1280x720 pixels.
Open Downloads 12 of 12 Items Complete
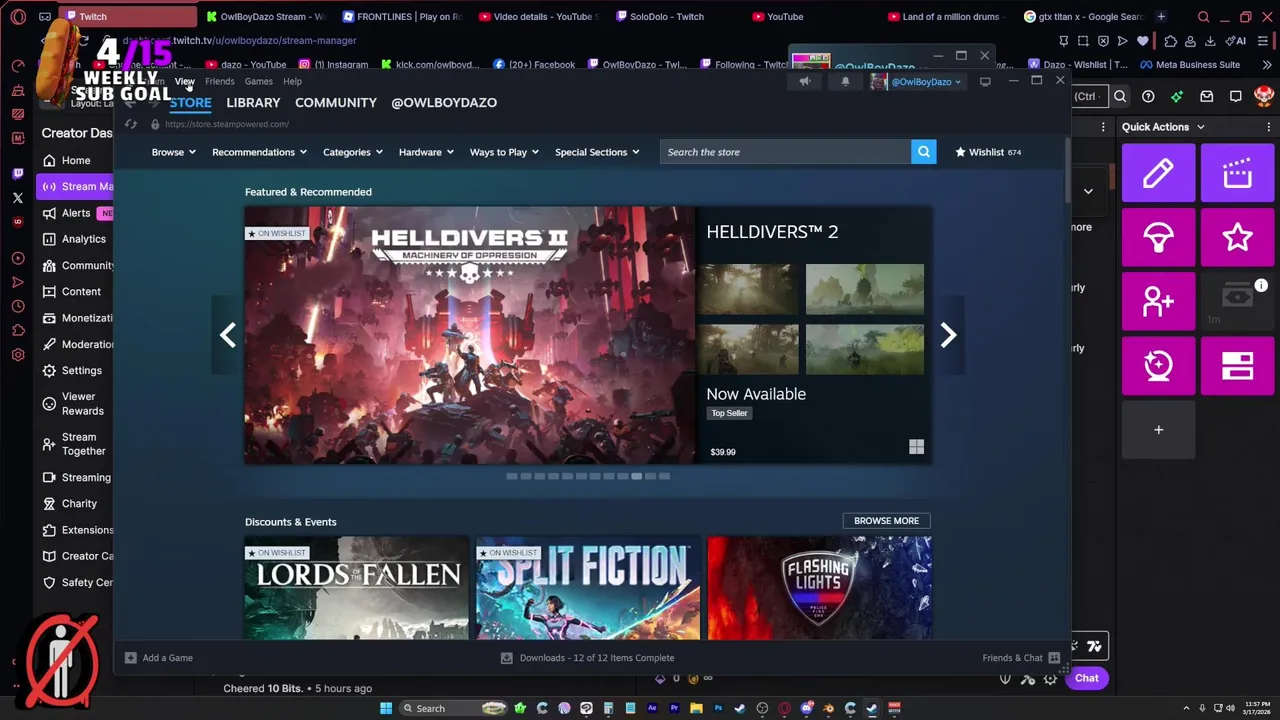[587, 658]
